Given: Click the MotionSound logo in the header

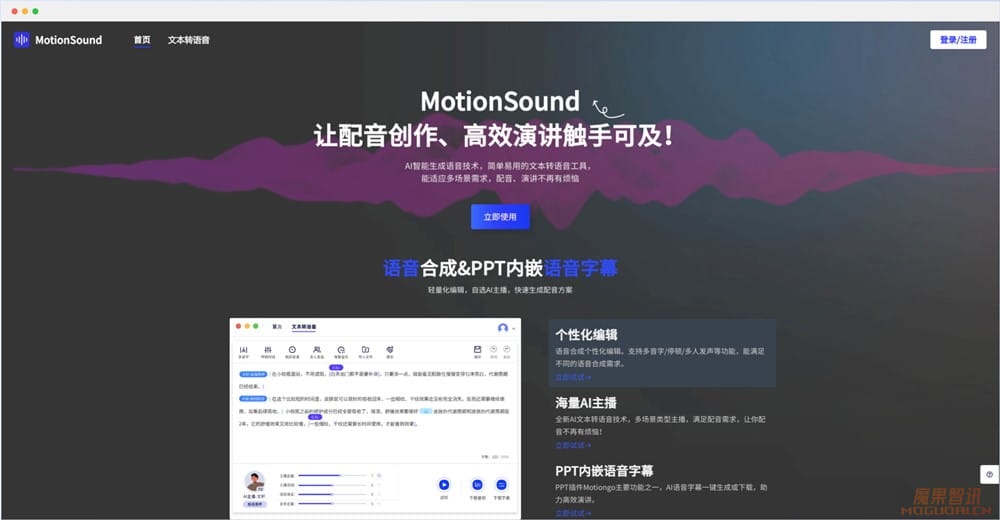Looking at the screenshot, I should pyautogui.click(x=58, y=40).
